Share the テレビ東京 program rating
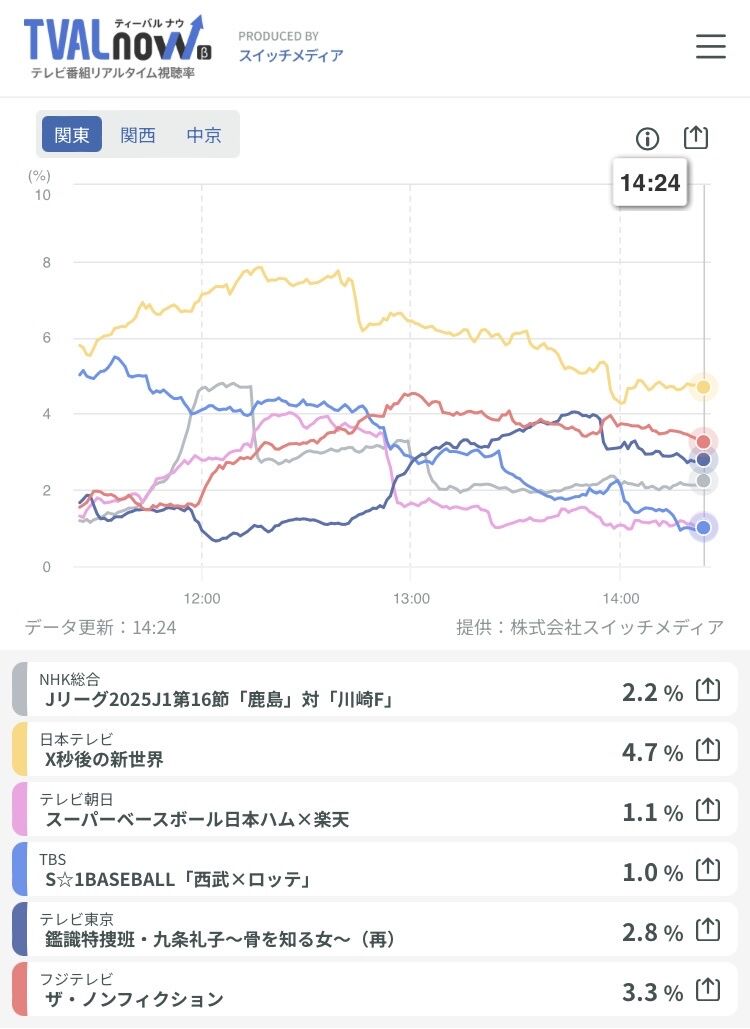The width and height of the screenshot is (750, 1029). coord(707,931)
